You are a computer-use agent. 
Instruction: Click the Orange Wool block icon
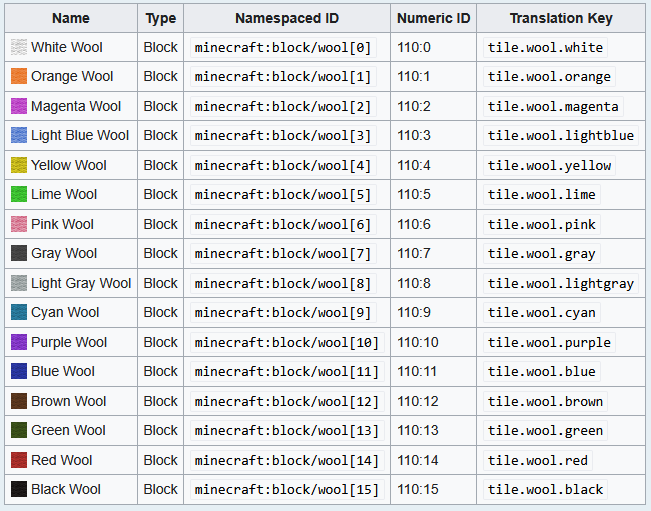[x=19, y=77]
